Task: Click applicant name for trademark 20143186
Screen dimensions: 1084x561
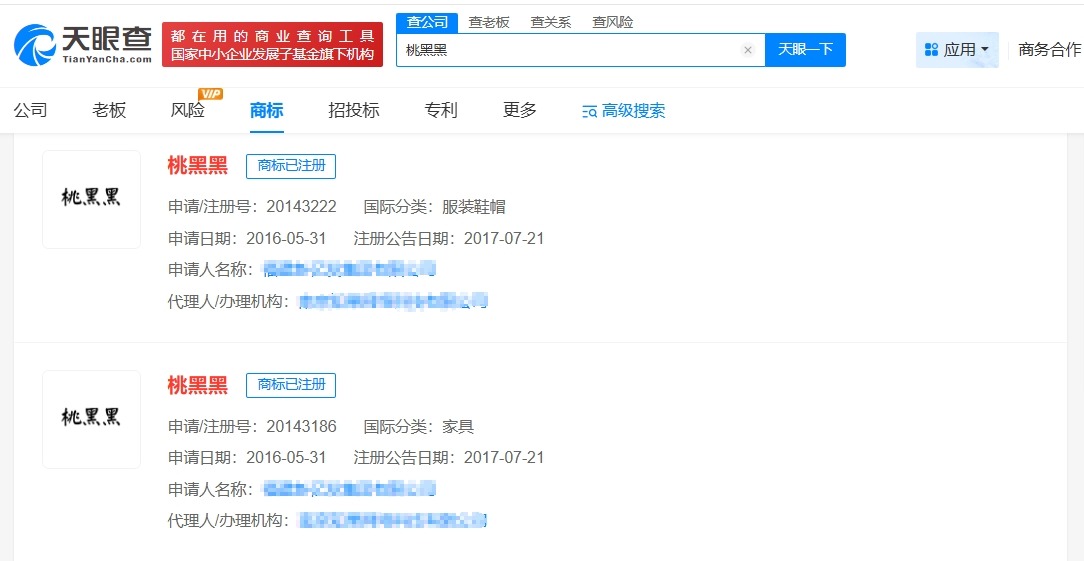Action: click(350, 489)
